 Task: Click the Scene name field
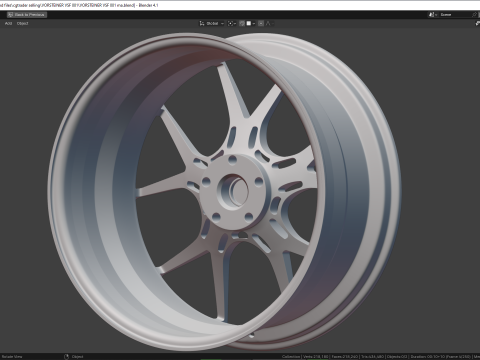[x=455, y=15]
